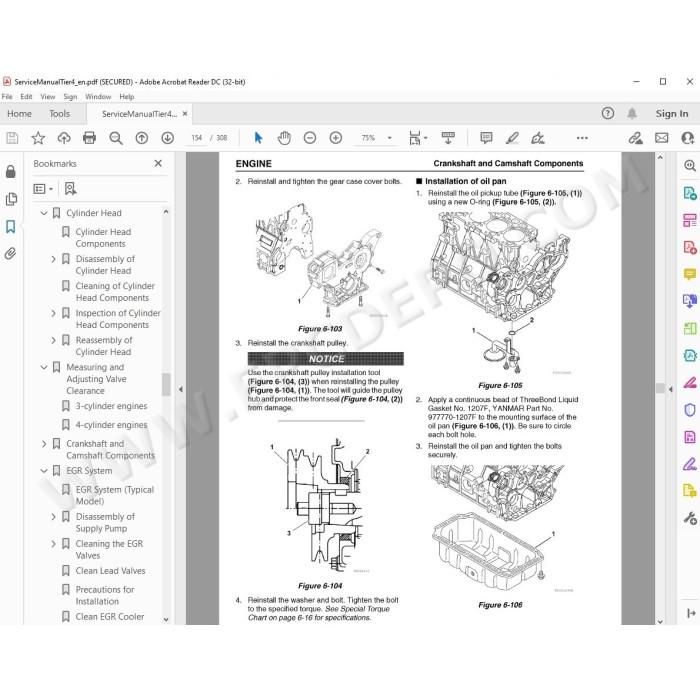
Task: Expand Disassembly of Supply Pump bookmark
Action: point(53,517)
